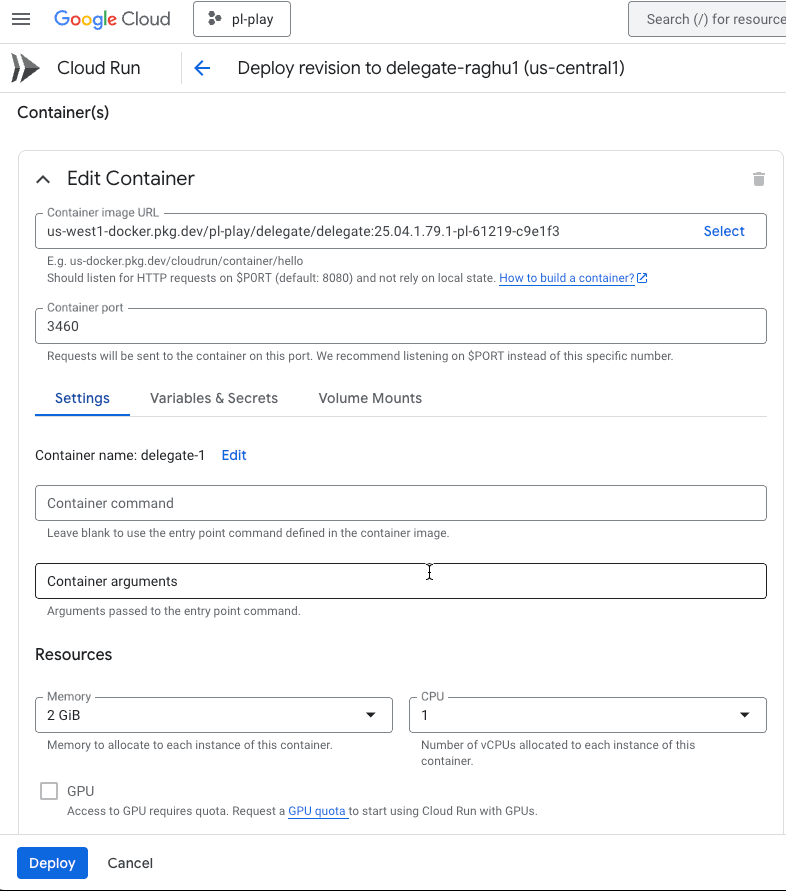This screenshot has width=786, height=891.
Task: Click the Google Cloud logo
Action: coord(112,19)
